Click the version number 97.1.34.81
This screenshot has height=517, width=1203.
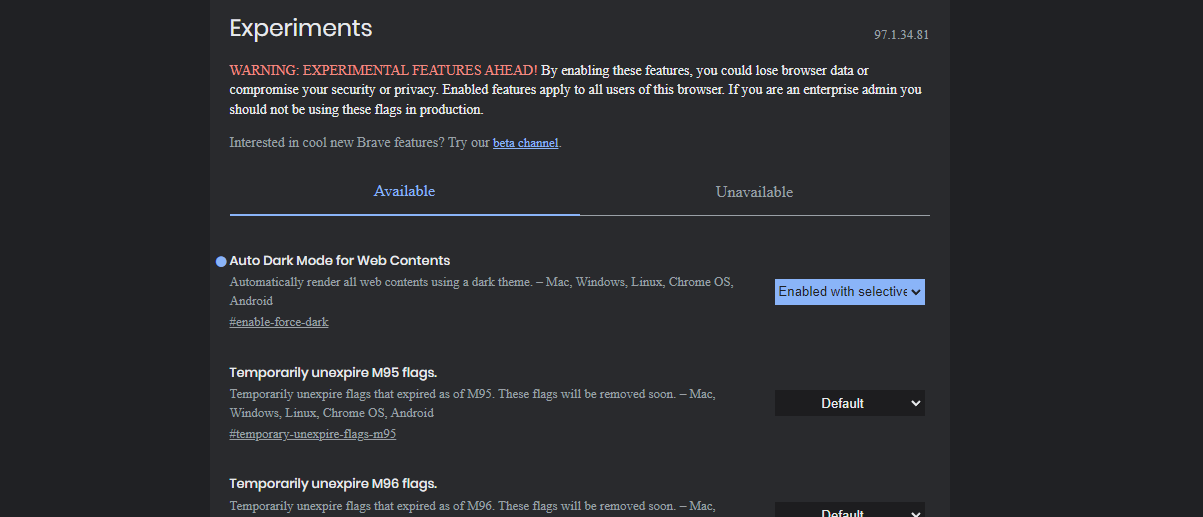901,35
